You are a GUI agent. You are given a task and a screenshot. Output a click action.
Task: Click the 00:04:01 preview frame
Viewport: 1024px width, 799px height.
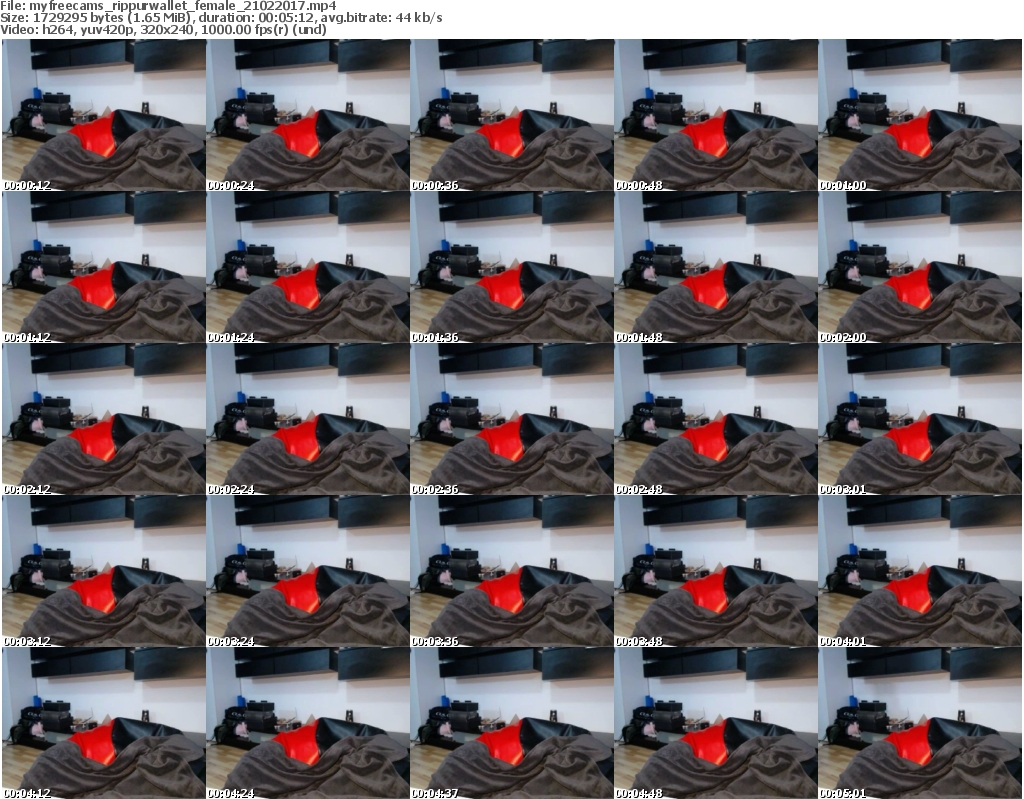(920, 571)
